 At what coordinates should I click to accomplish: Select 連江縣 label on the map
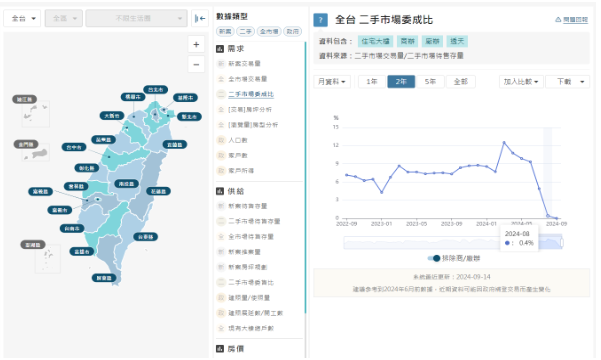coord(25,99)
